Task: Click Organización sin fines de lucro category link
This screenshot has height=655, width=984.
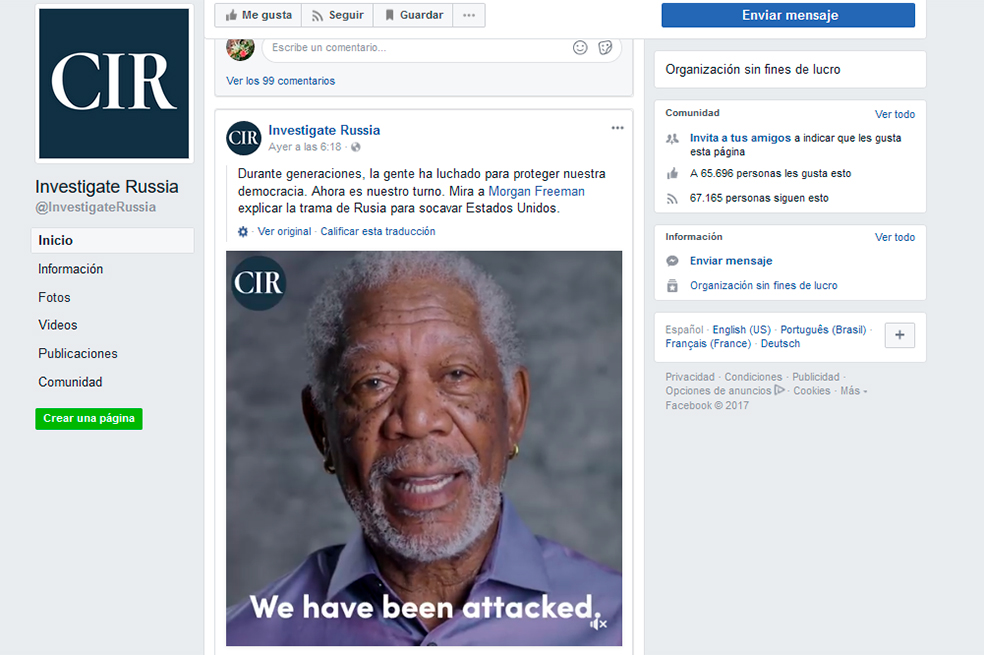Action: (764, 285)
